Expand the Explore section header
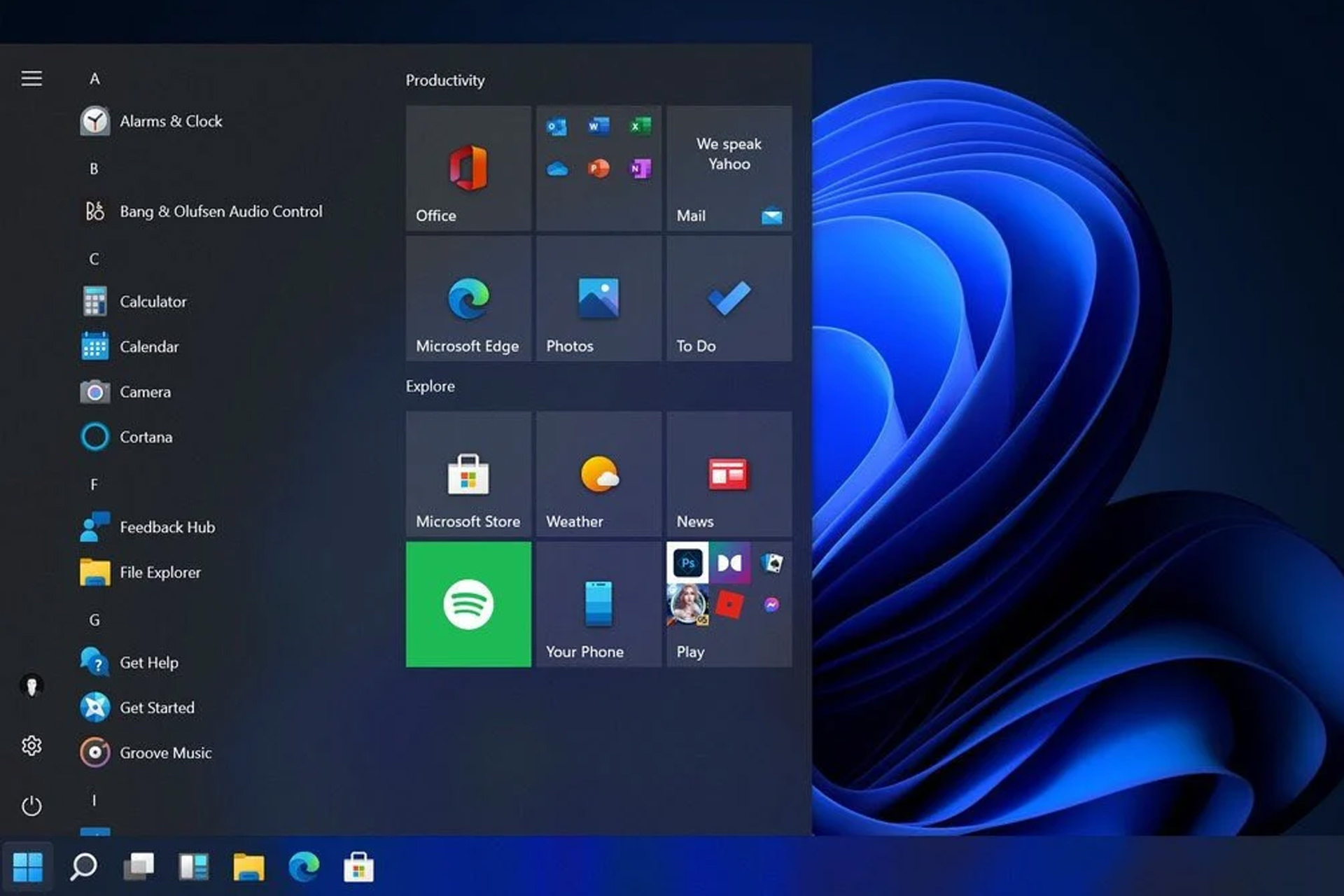 pyautogui.click(x=430, y=386)
